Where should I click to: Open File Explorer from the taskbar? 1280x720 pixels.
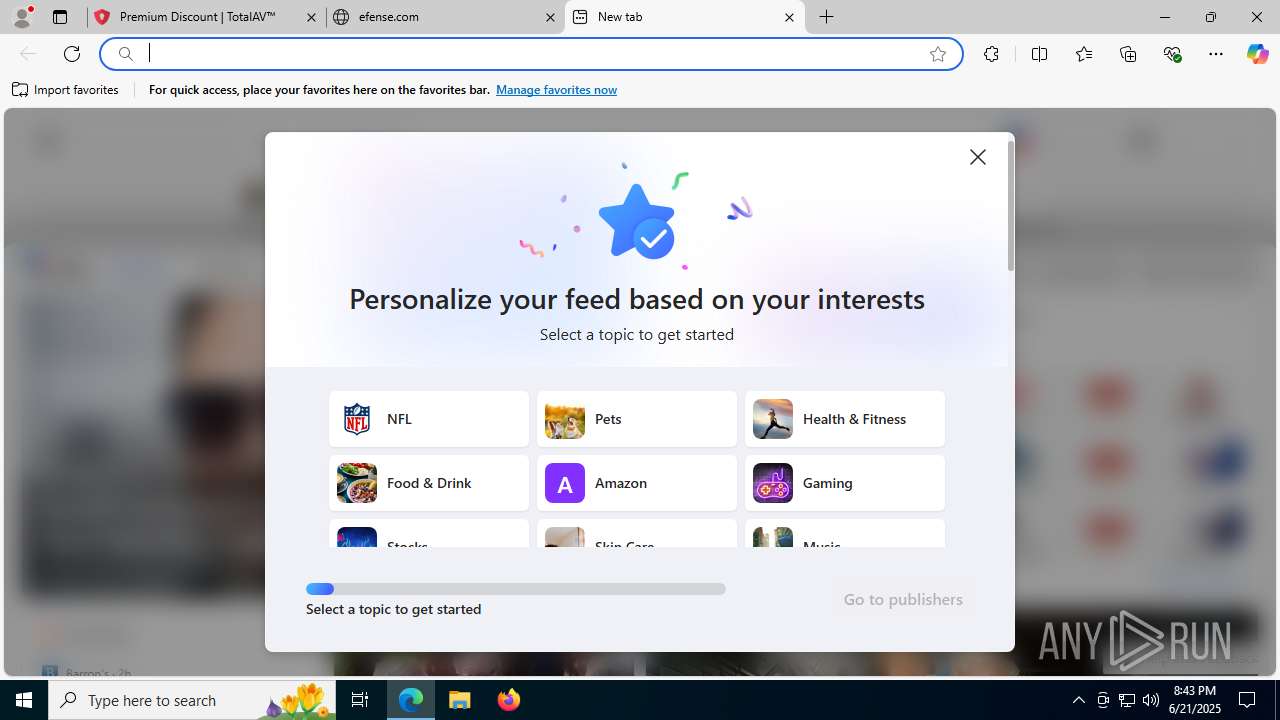pos(460,700)
